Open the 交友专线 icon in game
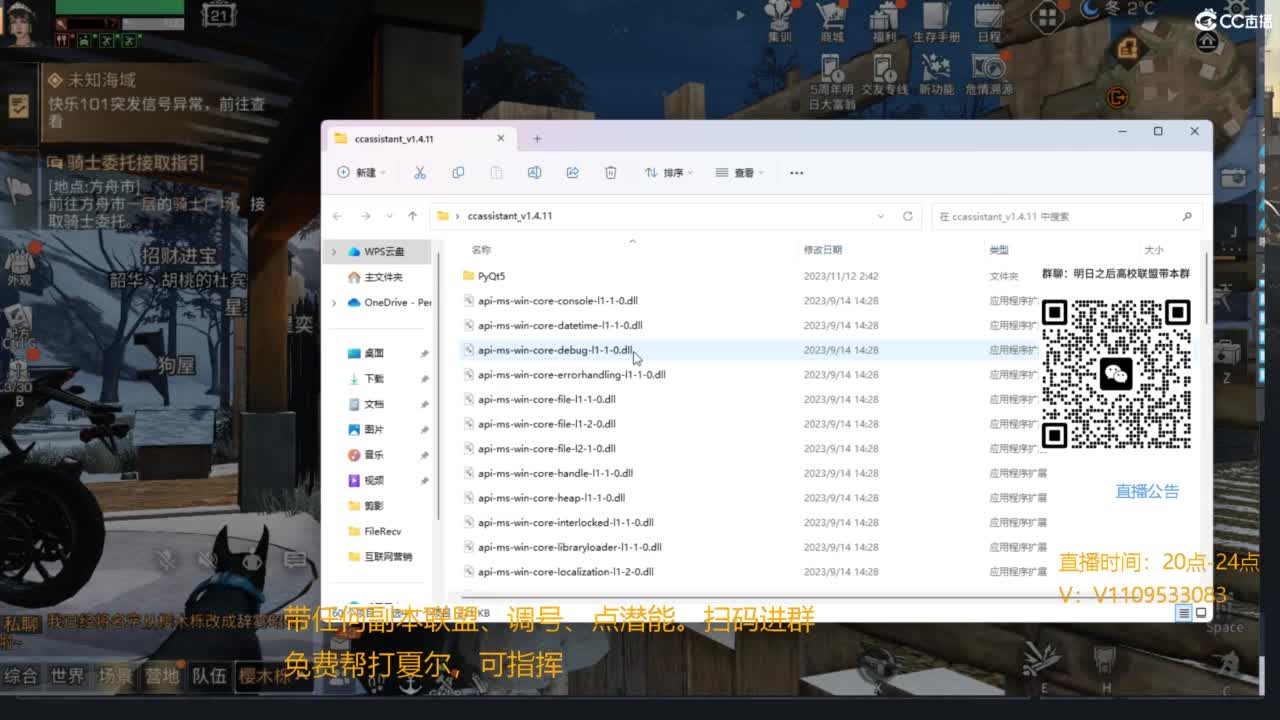 click(884, 74)
